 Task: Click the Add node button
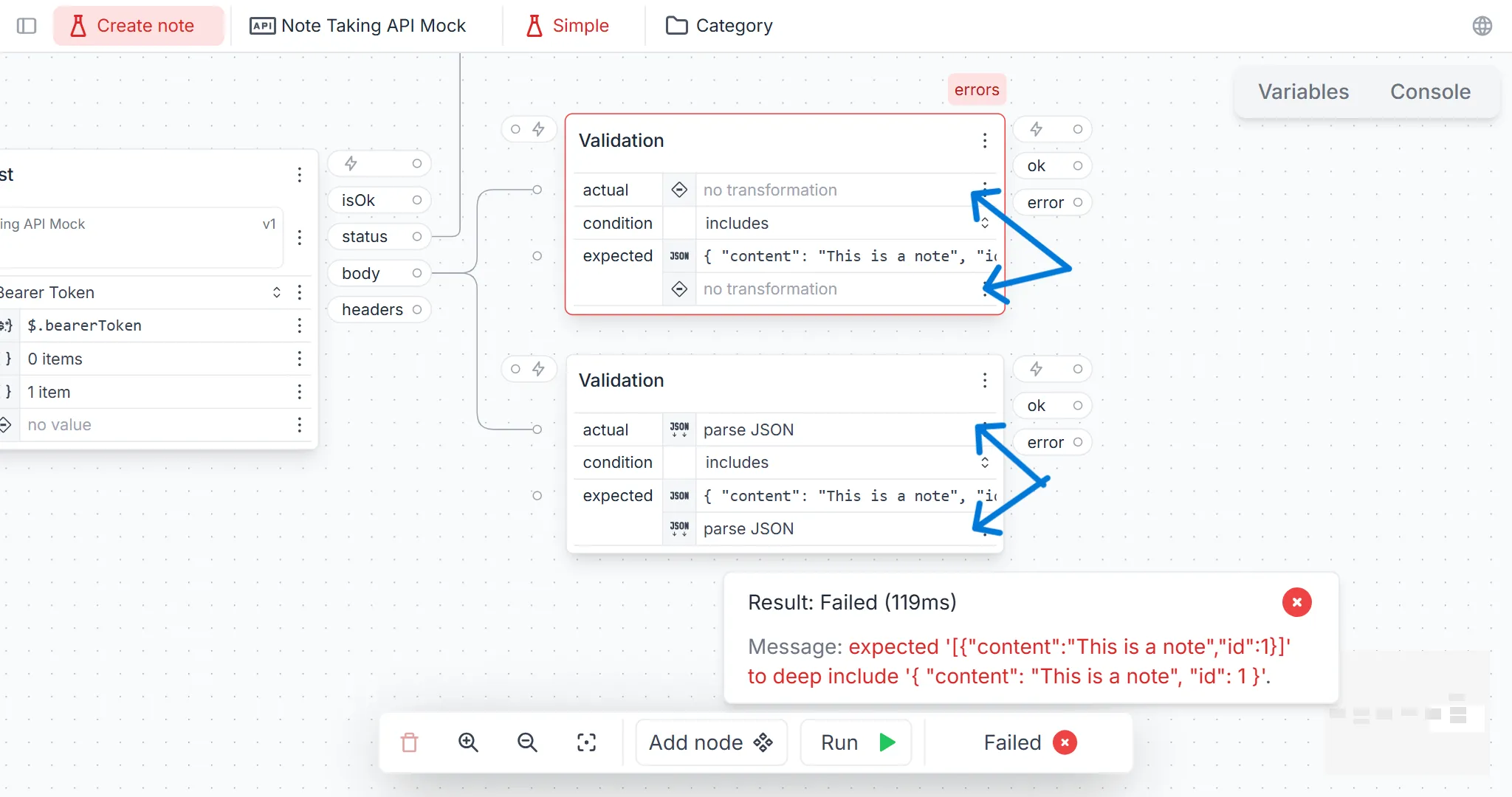pos(711,743)
